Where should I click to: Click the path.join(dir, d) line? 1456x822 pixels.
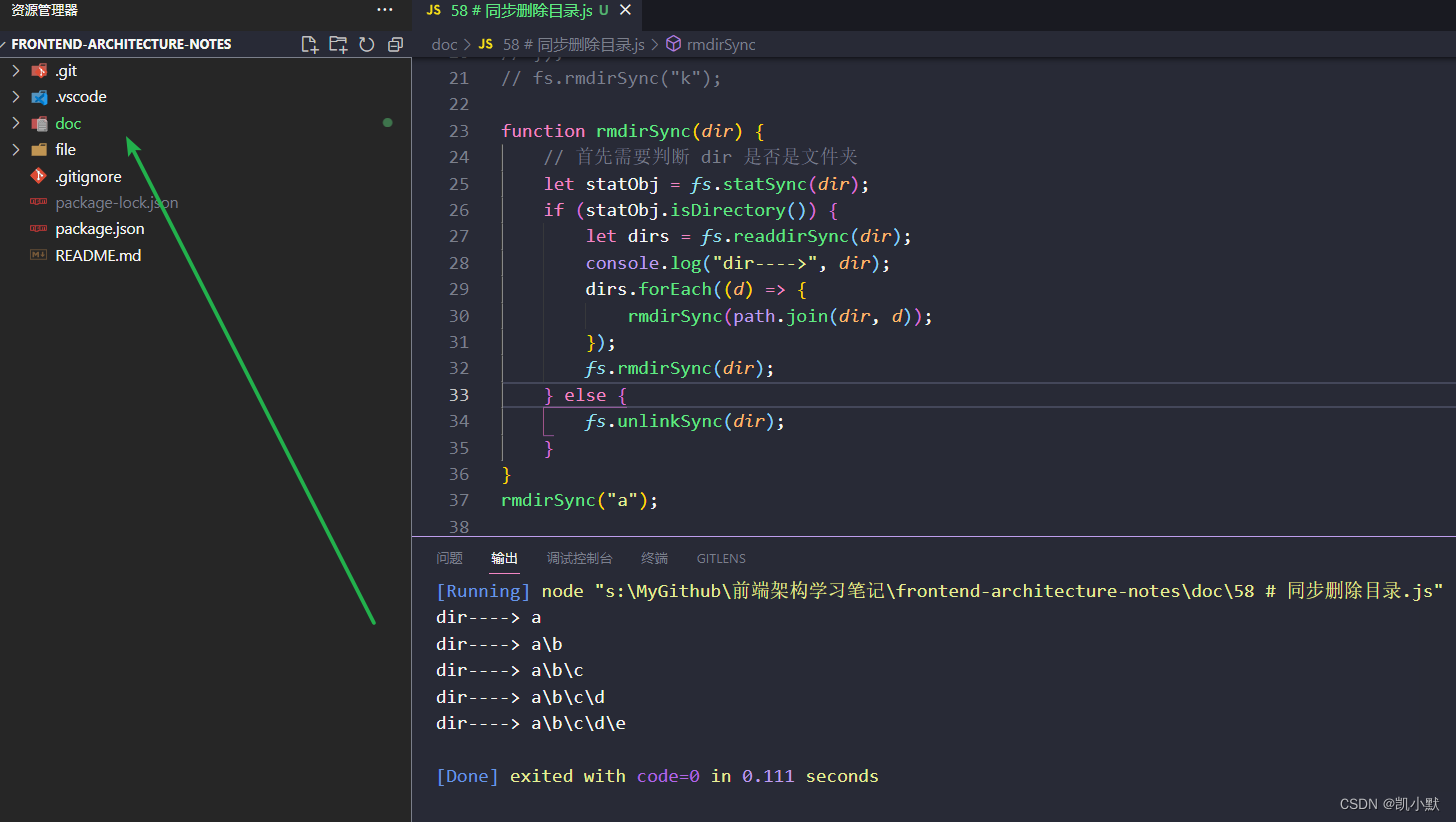coord(780,316)
